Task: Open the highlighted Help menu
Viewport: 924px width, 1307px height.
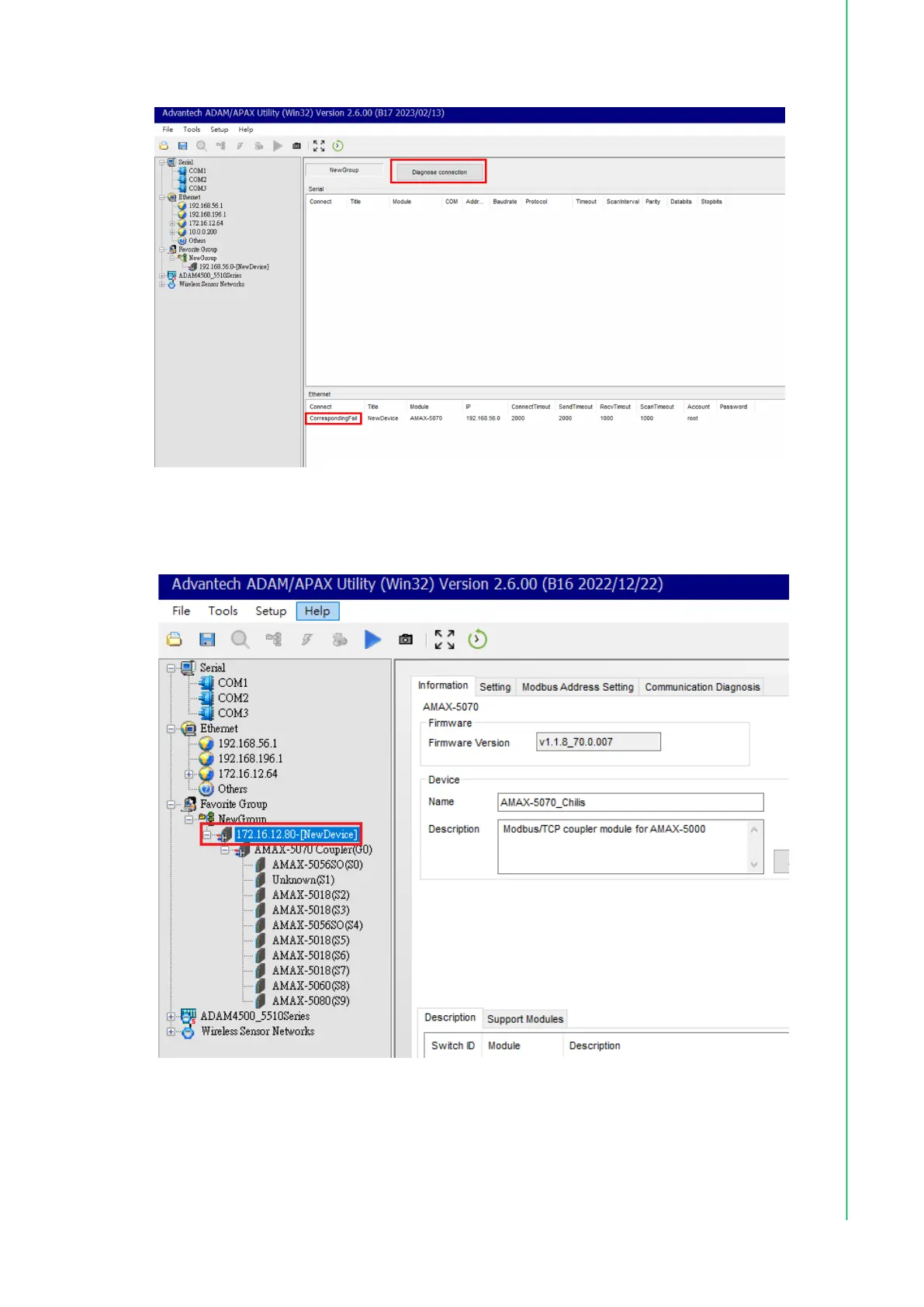Action: point(317,612)
